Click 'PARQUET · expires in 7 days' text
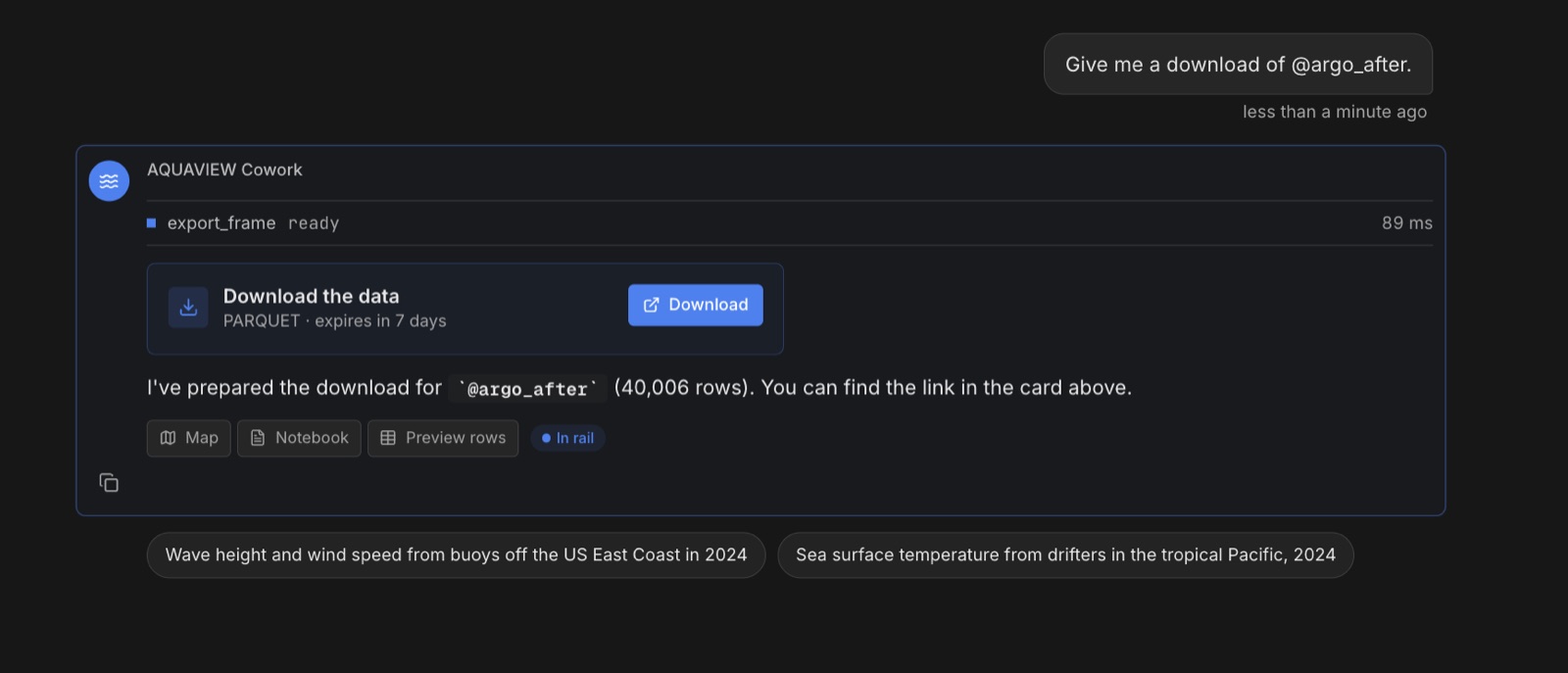This screenshot has height=673, width=1568. pos(334,321)
